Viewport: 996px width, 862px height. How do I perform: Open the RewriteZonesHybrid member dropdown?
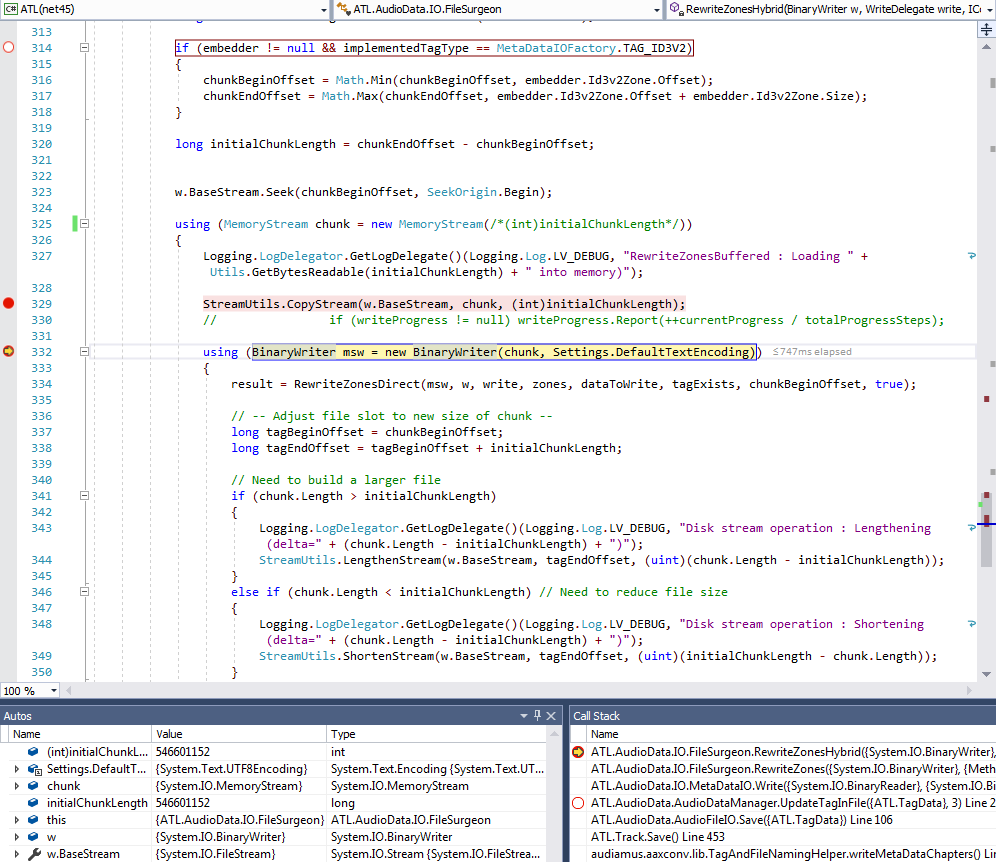(x=988, y=7)
